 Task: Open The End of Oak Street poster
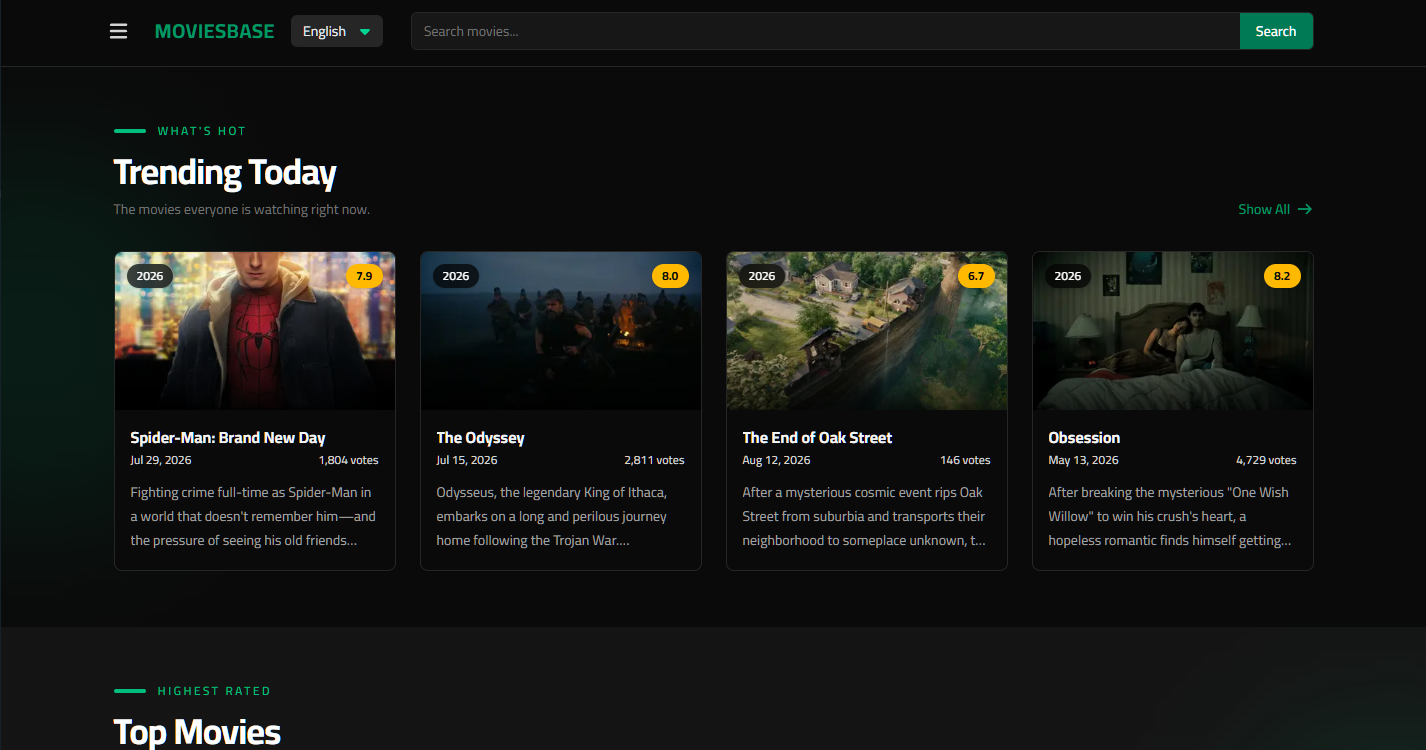[867, 331]
